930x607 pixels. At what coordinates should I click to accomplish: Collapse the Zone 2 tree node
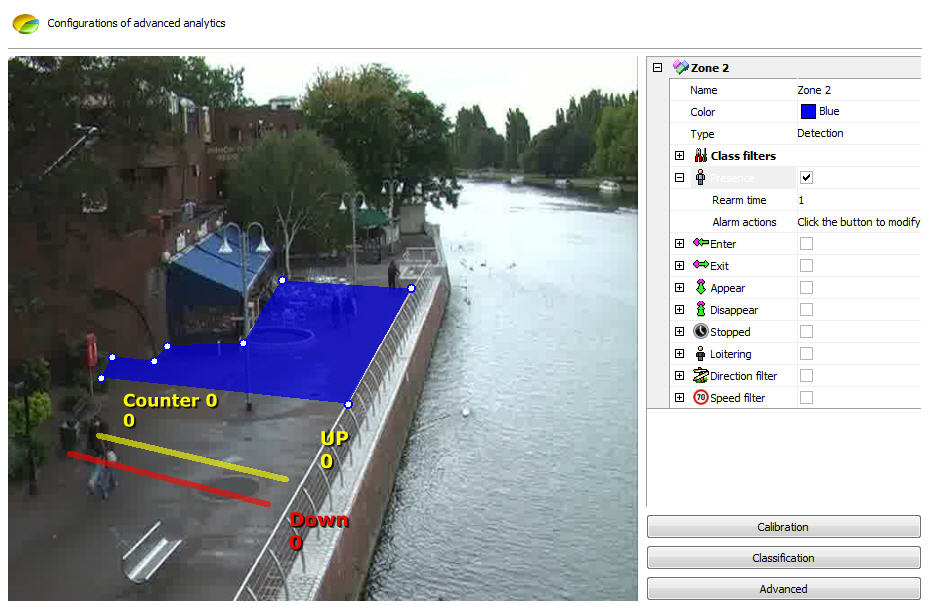pos(657,68)
